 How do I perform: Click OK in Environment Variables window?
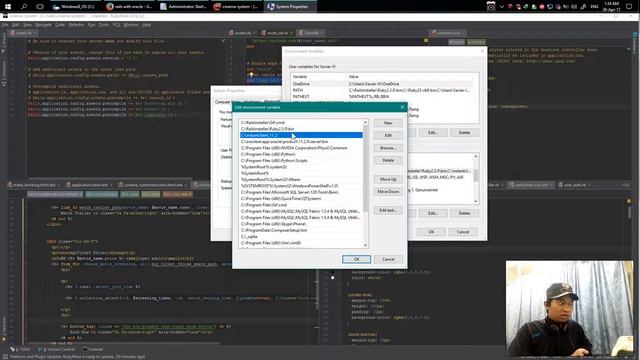tap(431, 232)
